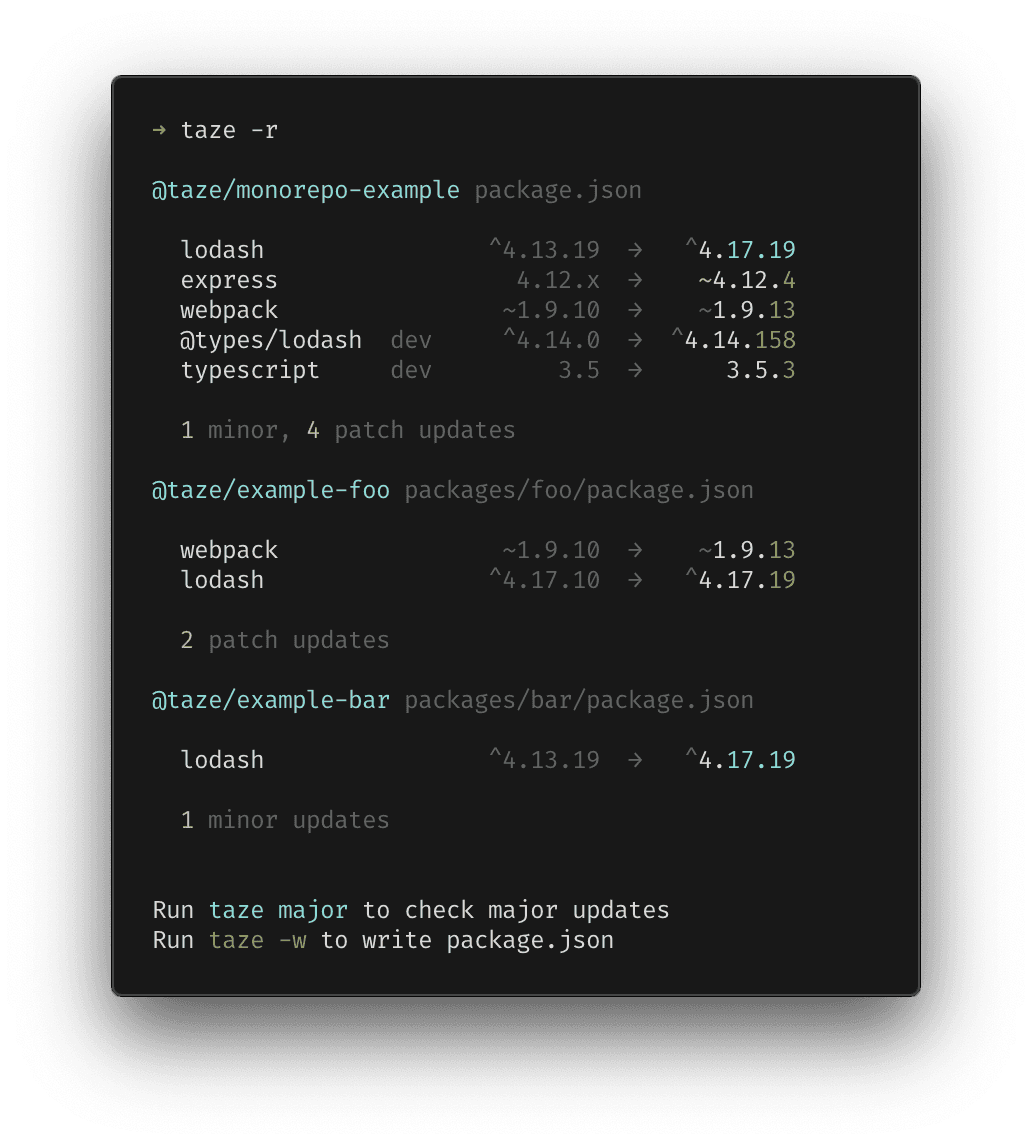Click the yellow prompt arrow before taze -r
The image size is (1032, 1144).
pos(159,131)
